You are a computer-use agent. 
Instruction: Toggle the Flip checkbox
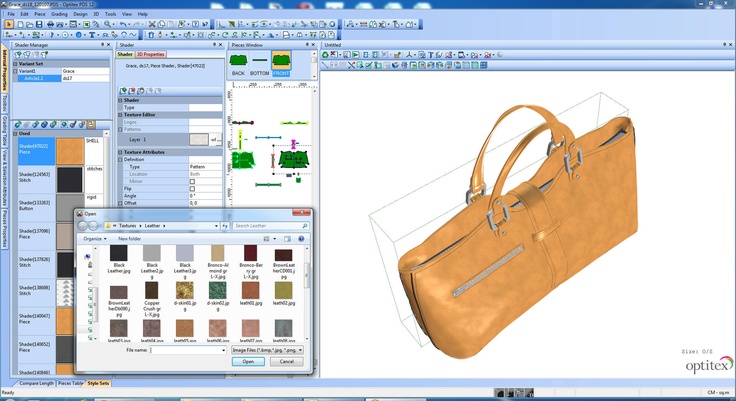pyautogui.click(x=192, y=189)
